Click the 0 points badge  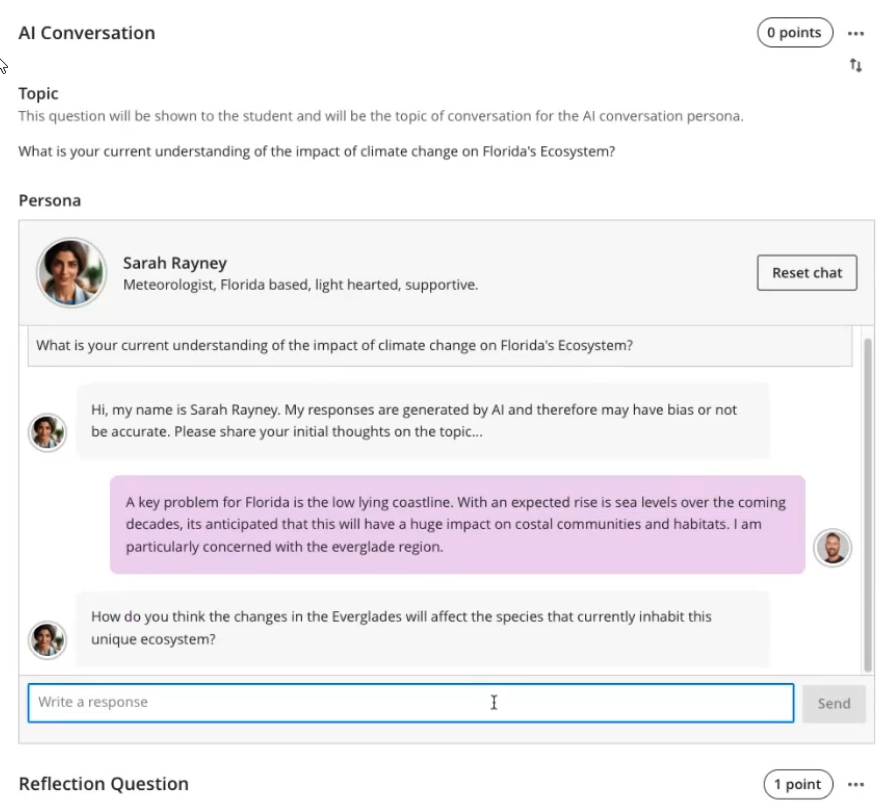[795, 32]
